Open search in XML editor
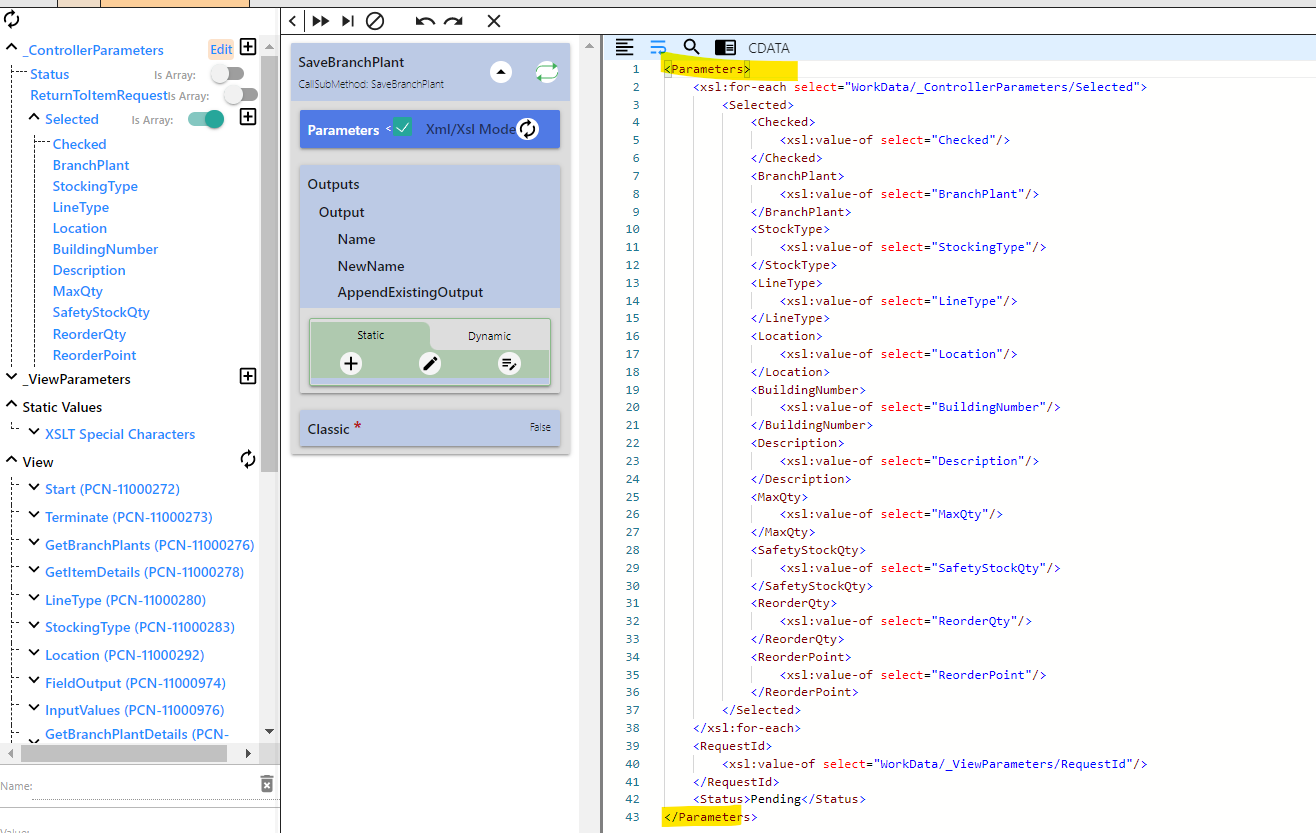 tap(691, 47)
